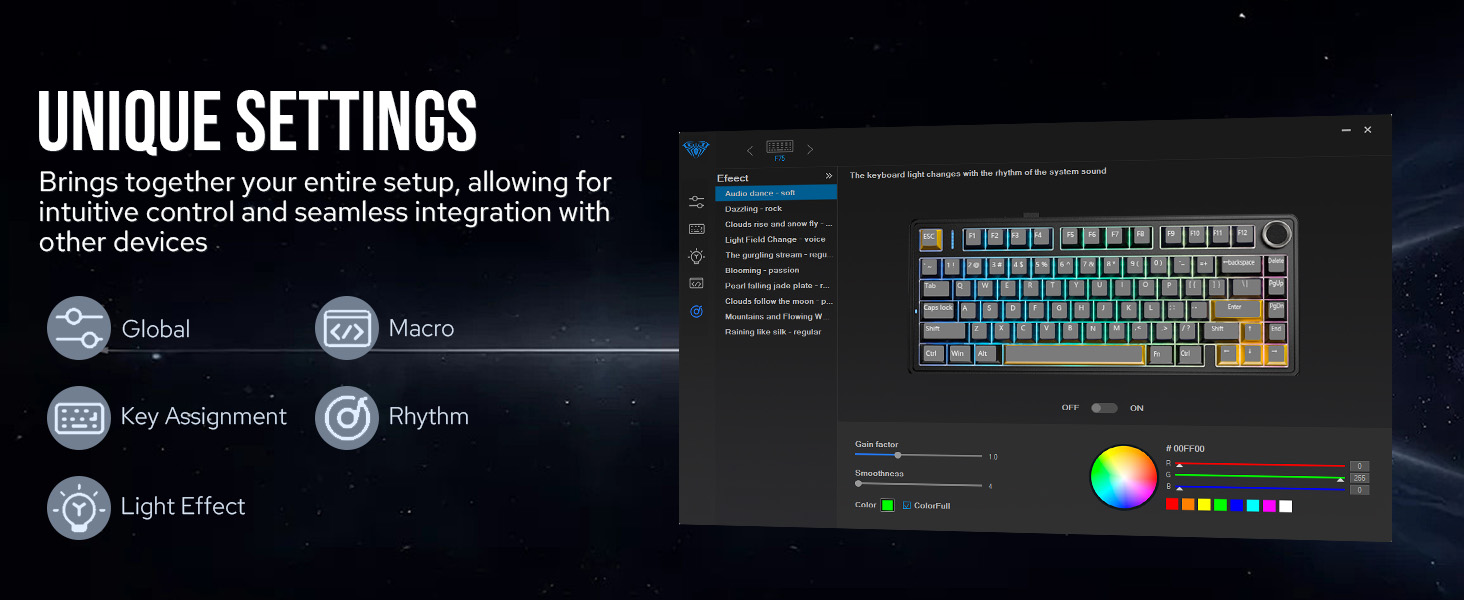The width and height of the screenshot is (1464, 600).
Task: Collapse the Effect list with double chevron
Action: [828, 176]
